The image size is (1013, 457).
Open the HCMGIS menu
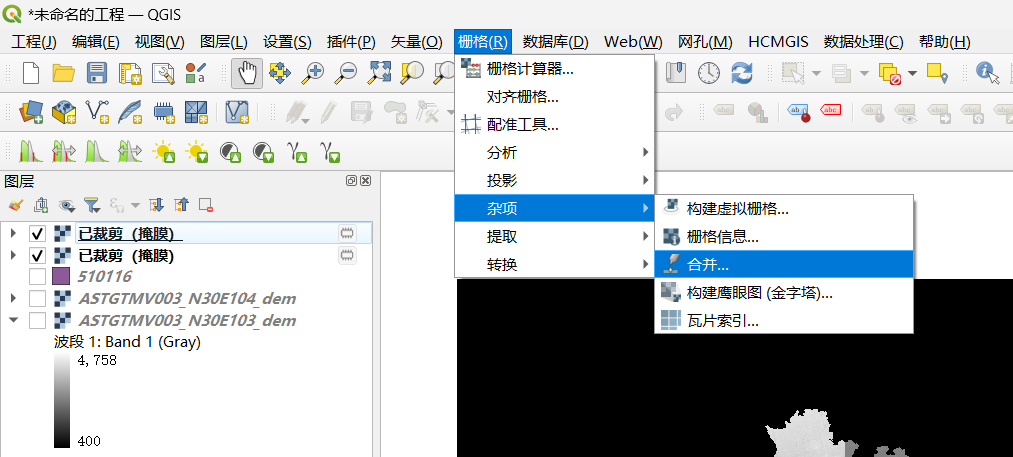tap(778, 42)
